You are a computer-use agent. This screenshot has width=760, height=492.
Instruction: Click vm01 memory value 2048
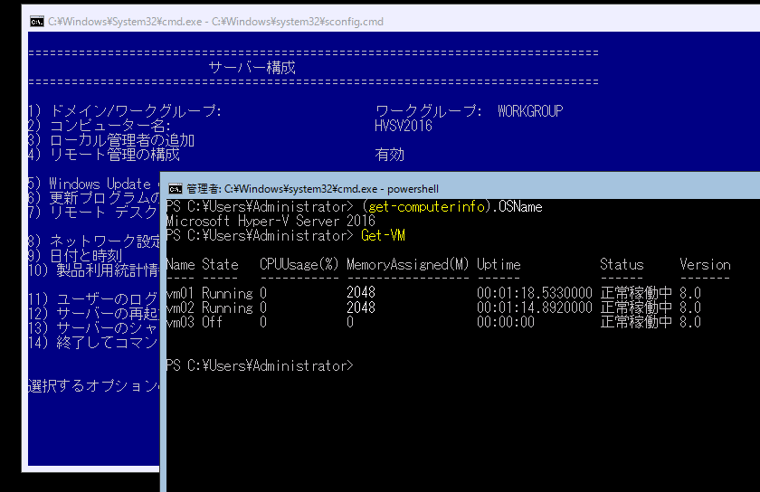361,293
